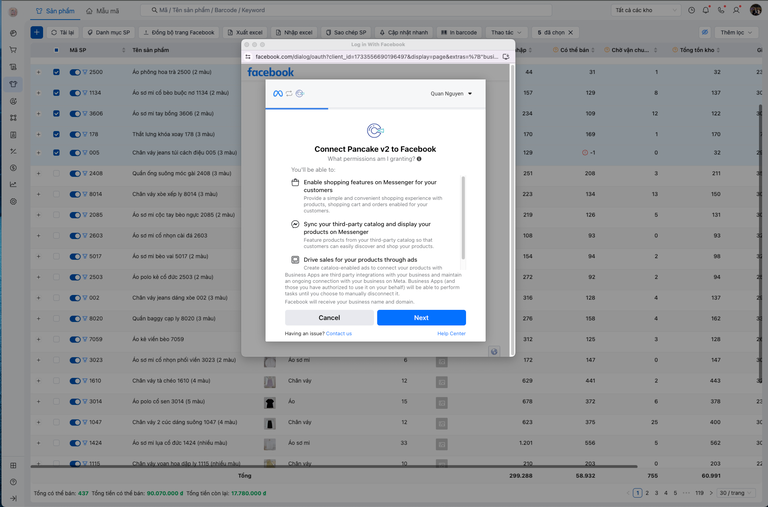
Task: Click the Pancake connect logo icon
Action: (x=375, y=131)
